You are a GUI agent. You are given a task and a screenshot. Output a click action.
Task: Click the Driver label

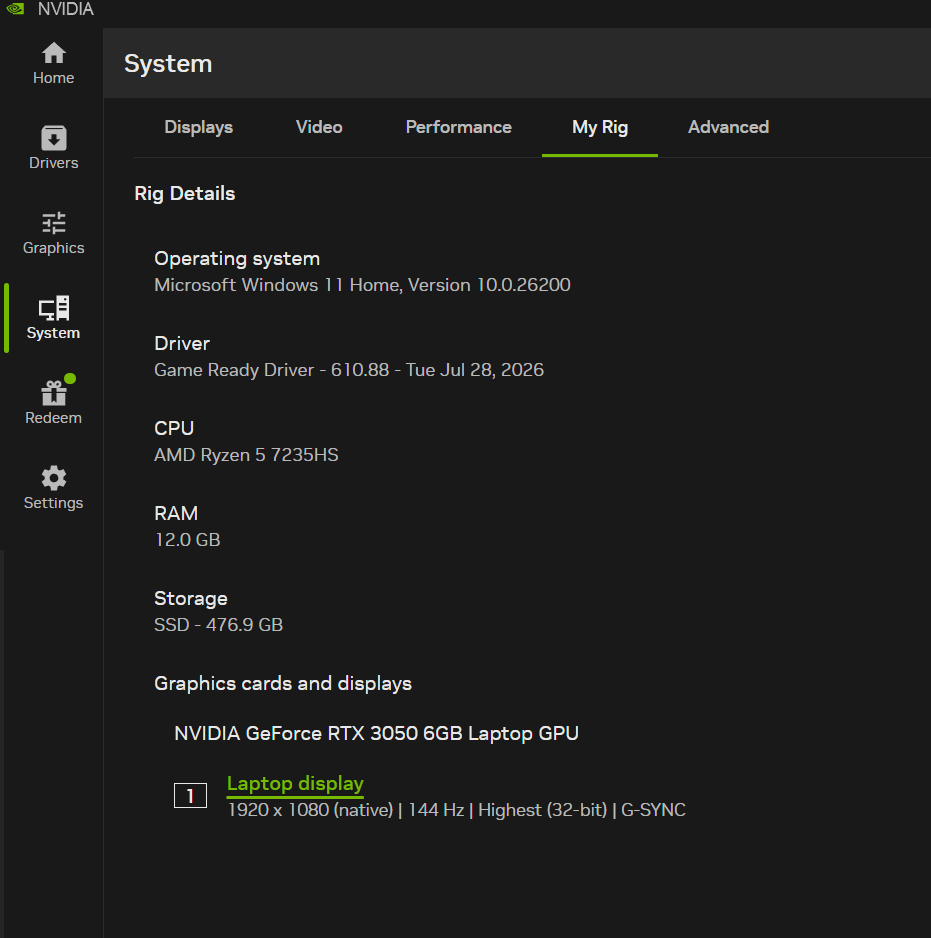[x=182, y=343]
